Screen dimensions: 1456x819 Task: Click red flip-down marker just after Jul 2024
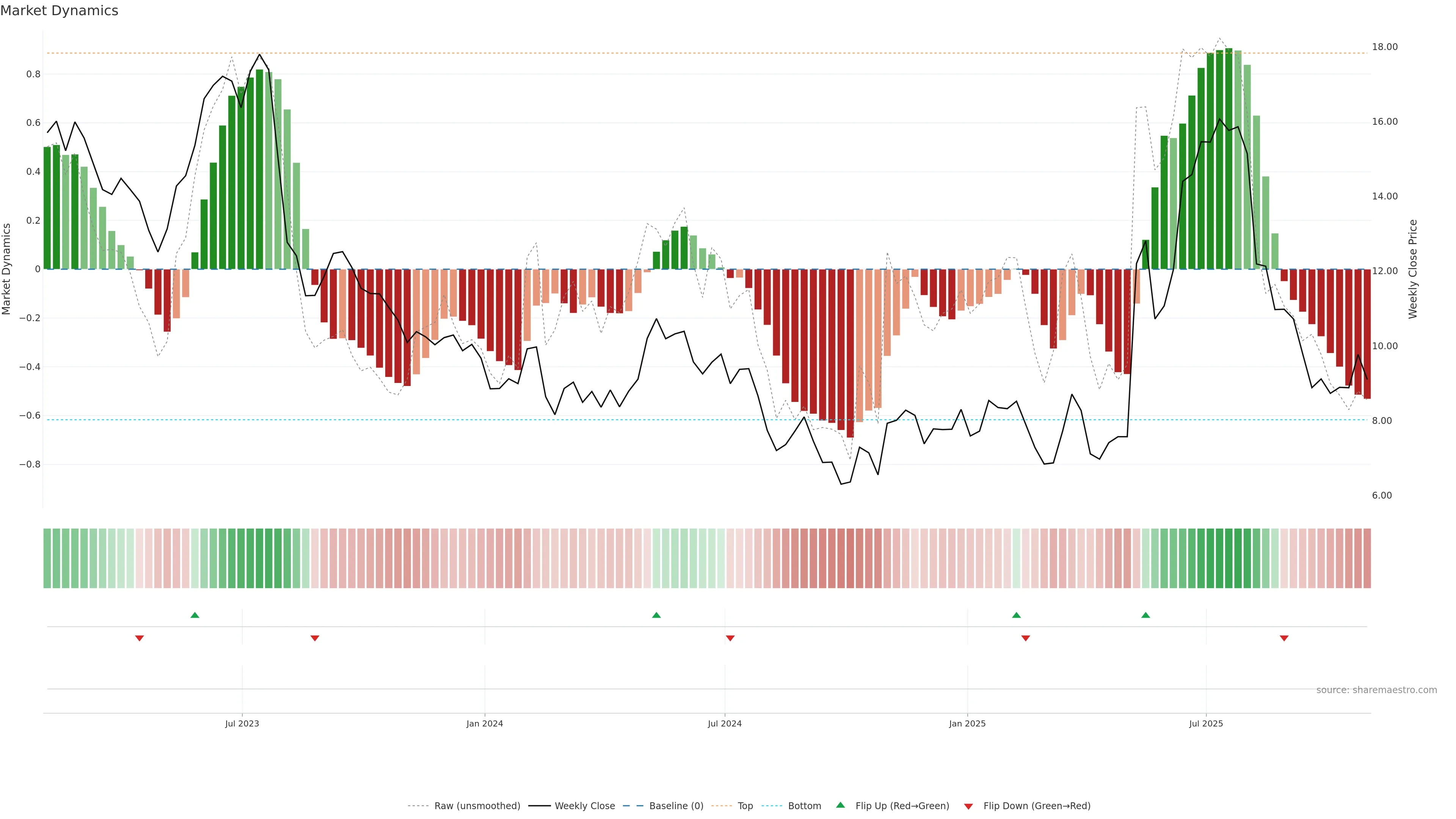730,638
